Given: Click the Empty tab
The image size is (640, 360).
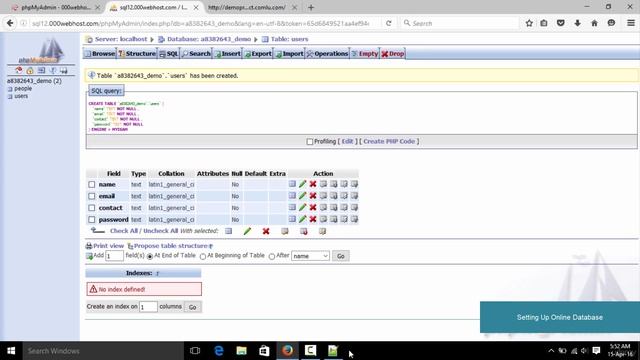Looking at the screenshot, I should point(365,53).
